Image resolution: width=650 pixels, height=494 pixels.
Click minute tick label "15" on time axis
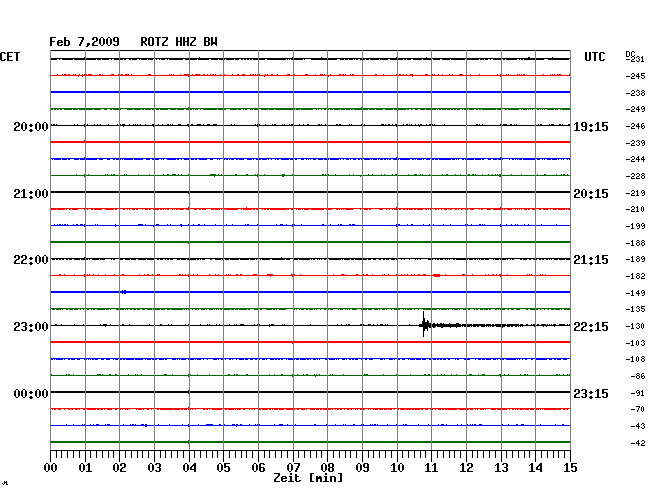[570, 468]
